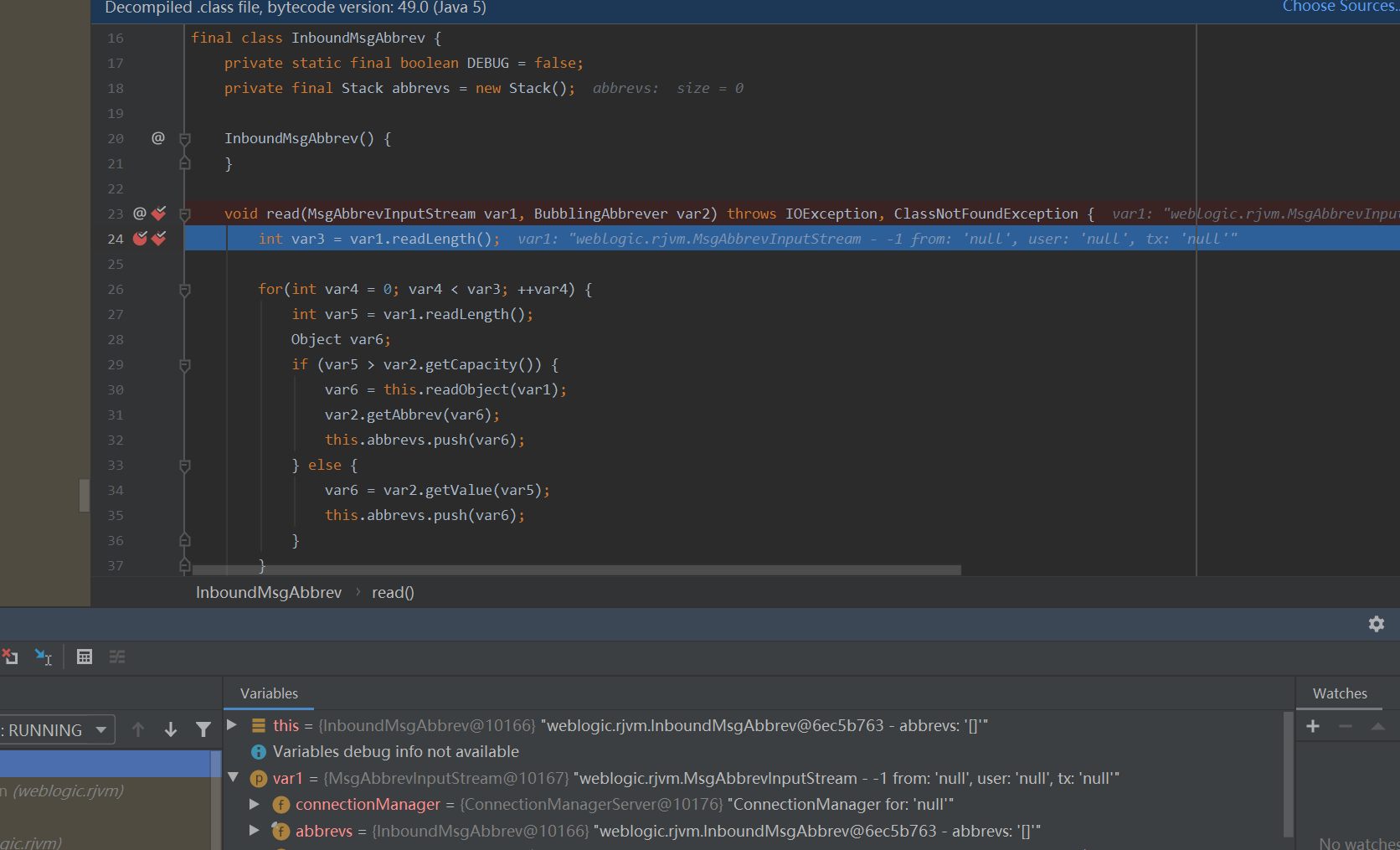Click the Trace Current Stream Chain icon
Image resolution: width=1400 pixels, height=850 pixels.
click(x=117, y=657)
